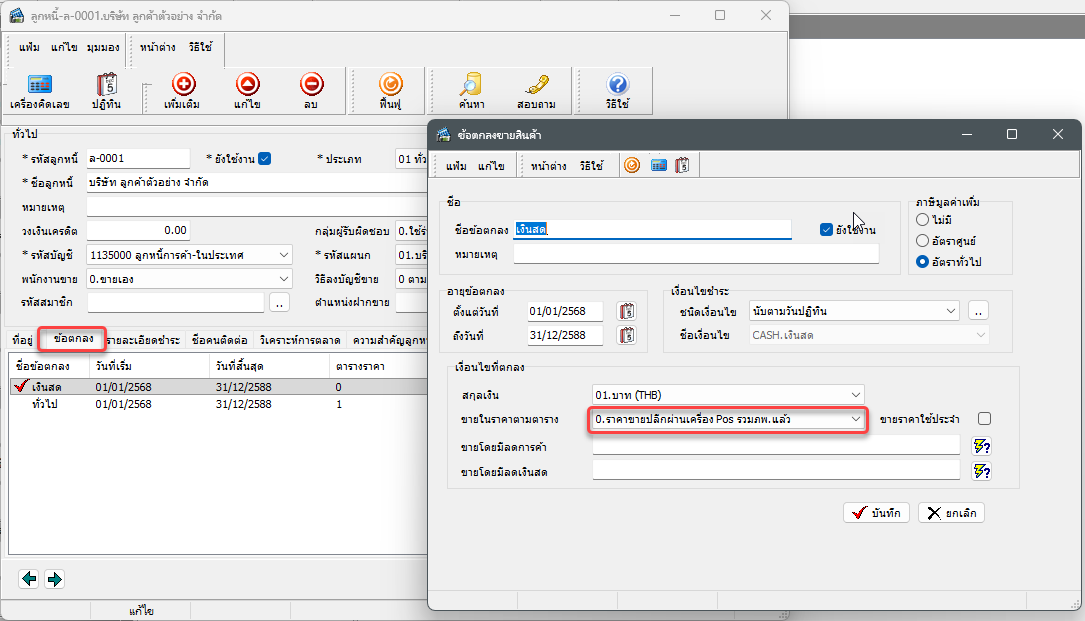This screenshot has height=621, width=1085.
Task: Enable the ขายราคาใช้ประจำ checkbox
Action: point(984,419)
